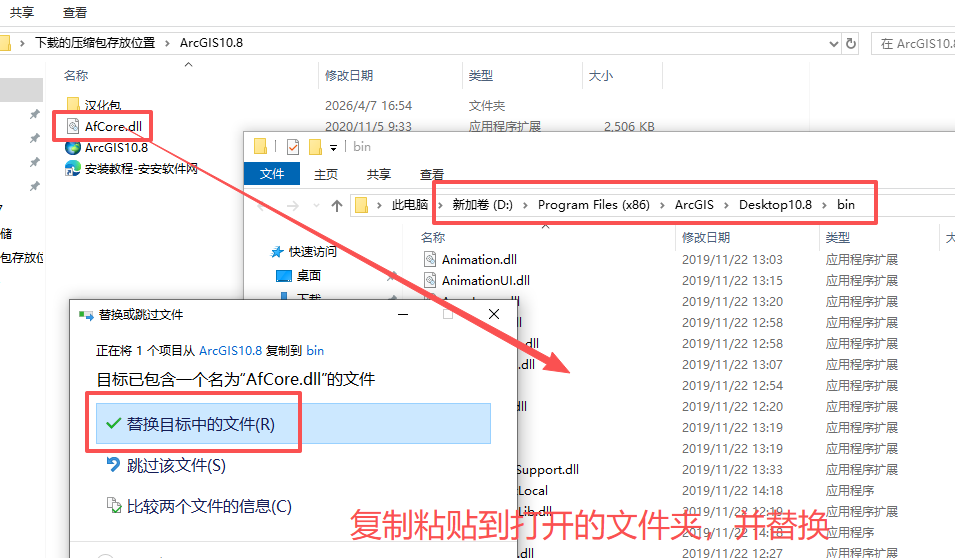Minimize the 替换或跳过文件 dialog
The image size is (955, 558).
[x=403, y=314]
